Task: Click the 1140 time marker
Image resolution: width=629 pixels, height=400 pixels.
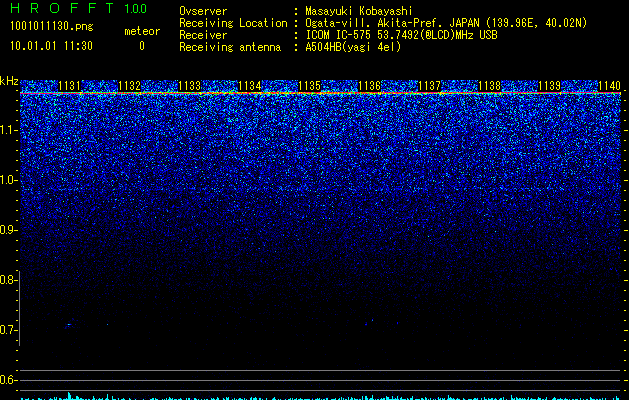Action: (609, 86)
